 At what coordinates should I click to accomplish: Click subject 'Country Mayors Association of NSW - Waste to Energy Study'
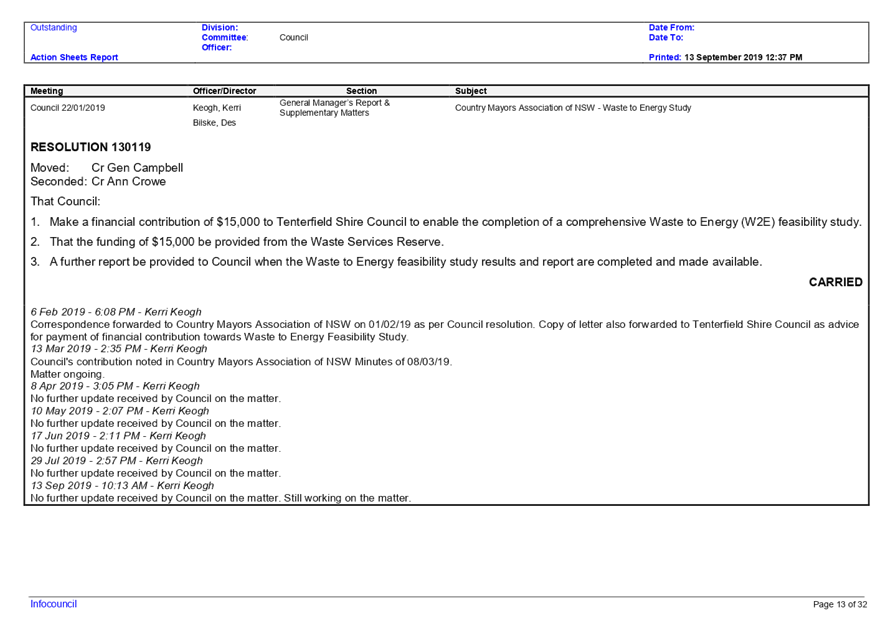coord(573,108)
